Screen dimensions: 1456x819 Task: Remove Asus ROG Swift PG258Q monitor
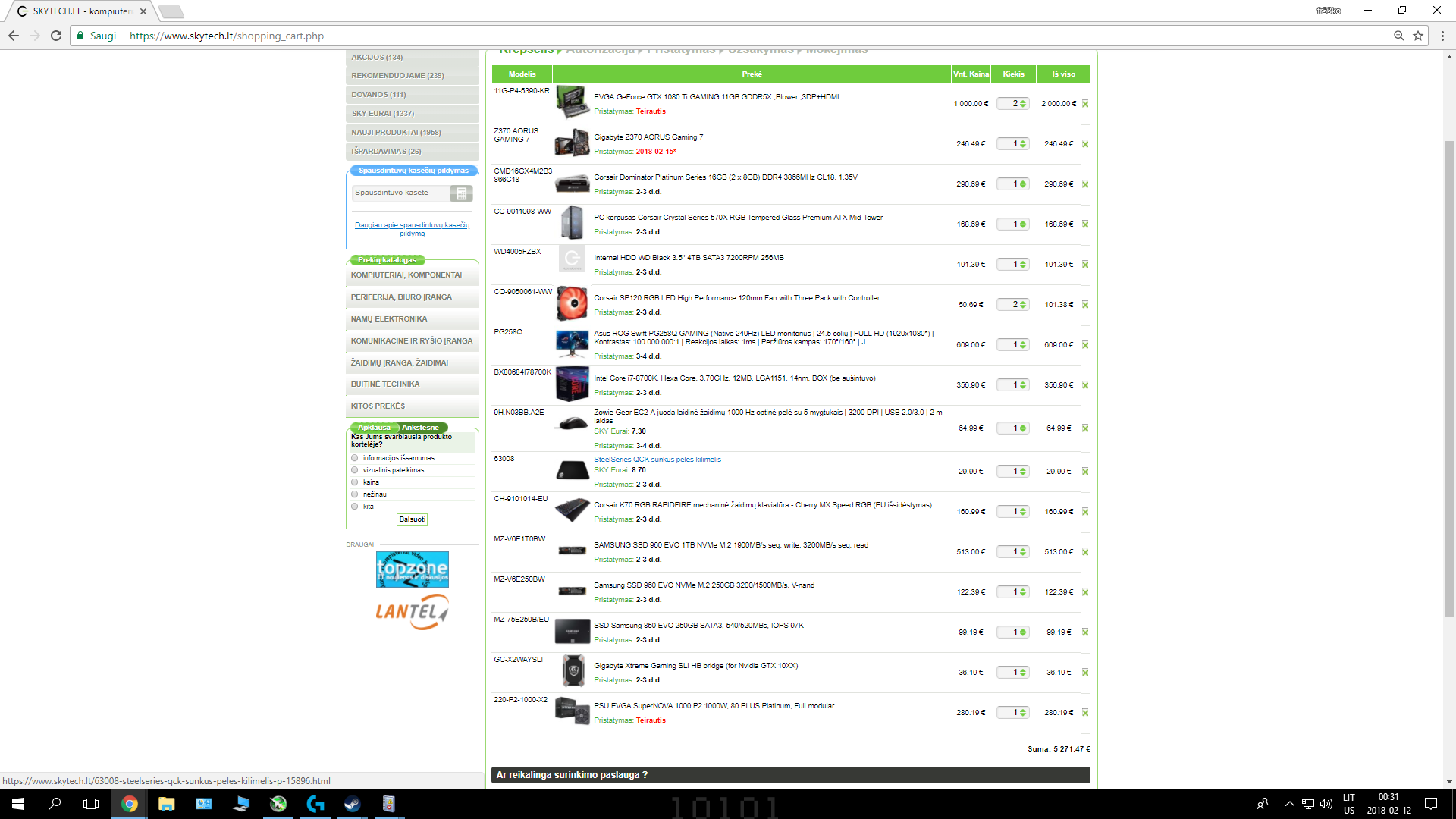[x=1085, y=345]
